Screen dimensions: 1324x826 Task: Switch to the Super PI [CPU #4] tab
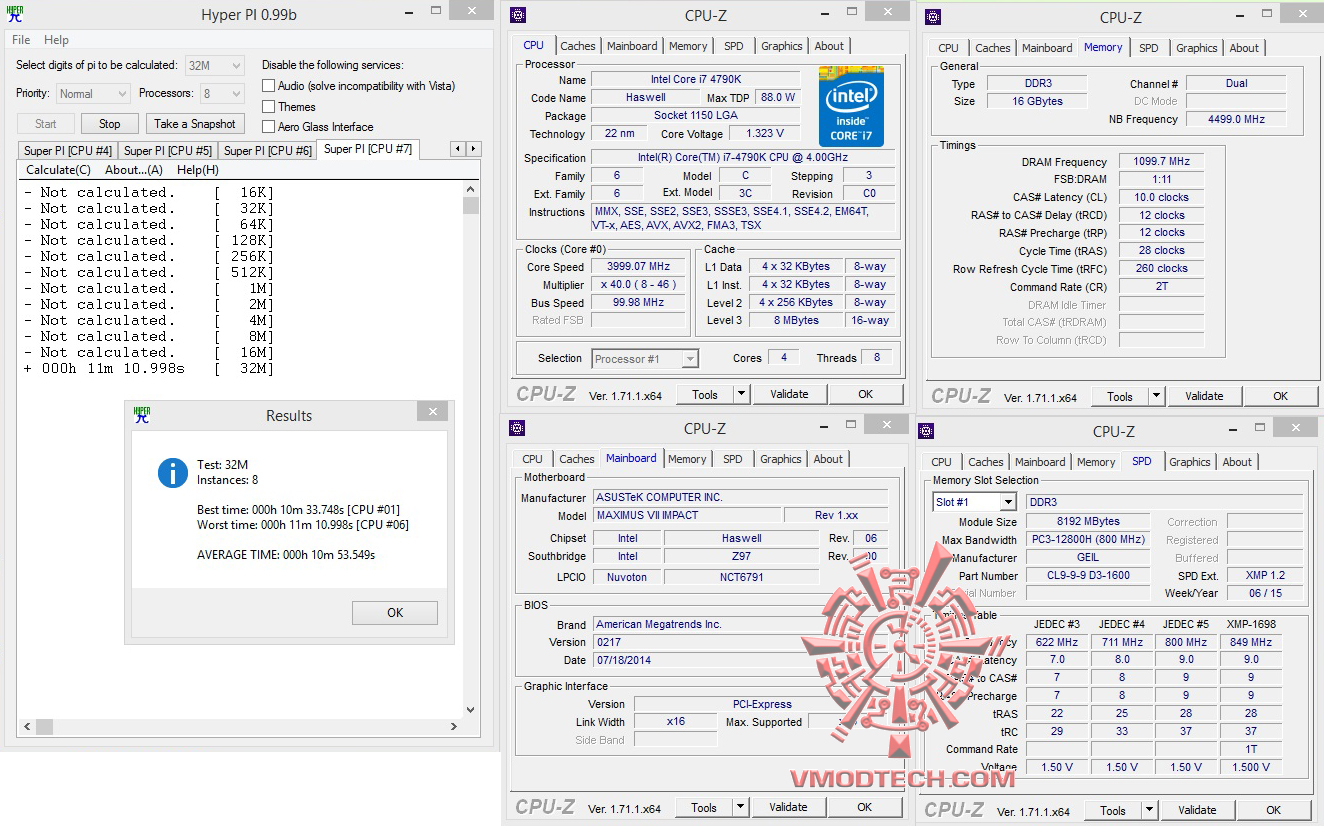[68, 151]
